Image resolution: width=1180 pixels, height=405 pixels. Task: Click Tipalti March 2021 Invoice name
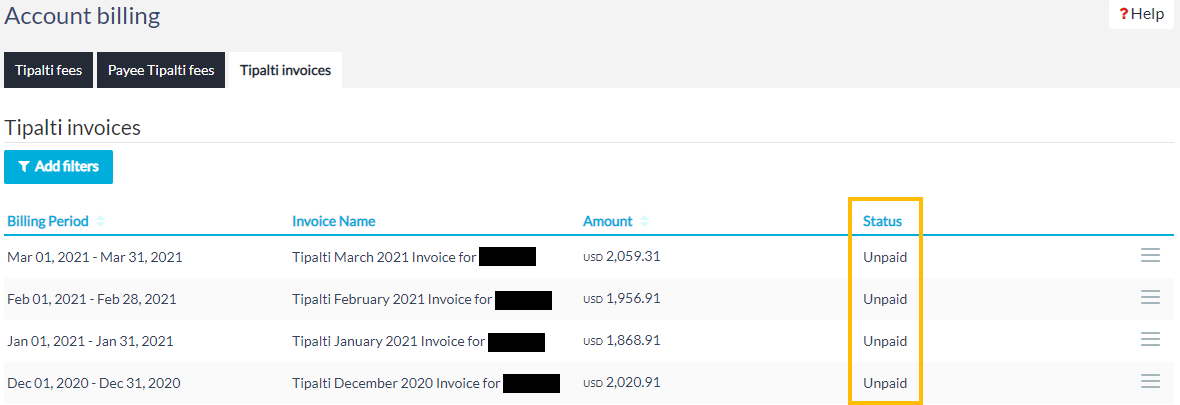tap(384, 257)
